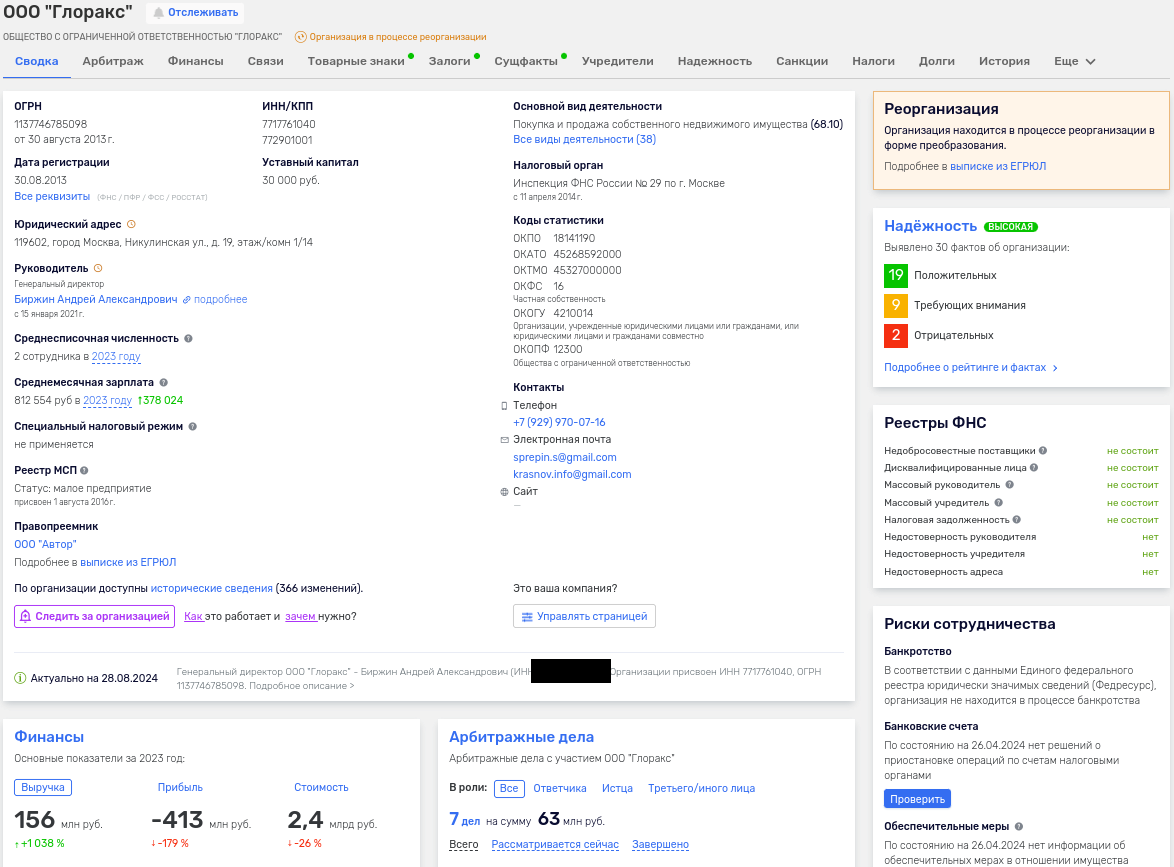Click the info icon by Актуально на 28.08.2024
This screenshot has height=867, width=1174.
click(20, 678)
